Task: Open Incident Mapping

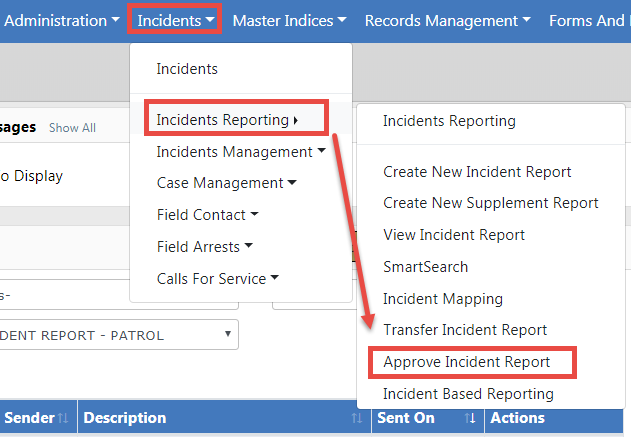Action: tap(443, 299)
